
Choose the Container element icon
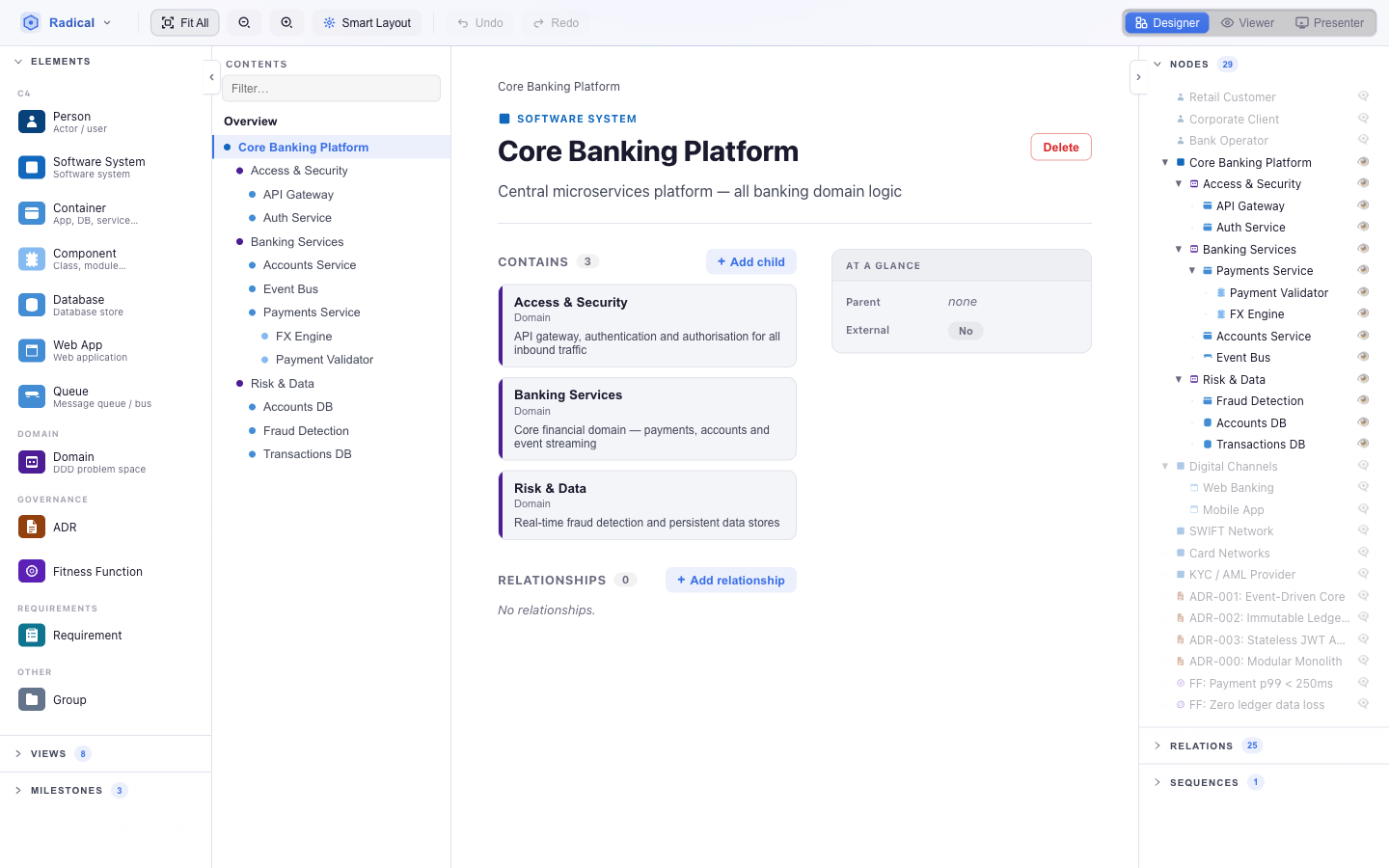click(32, 213)
